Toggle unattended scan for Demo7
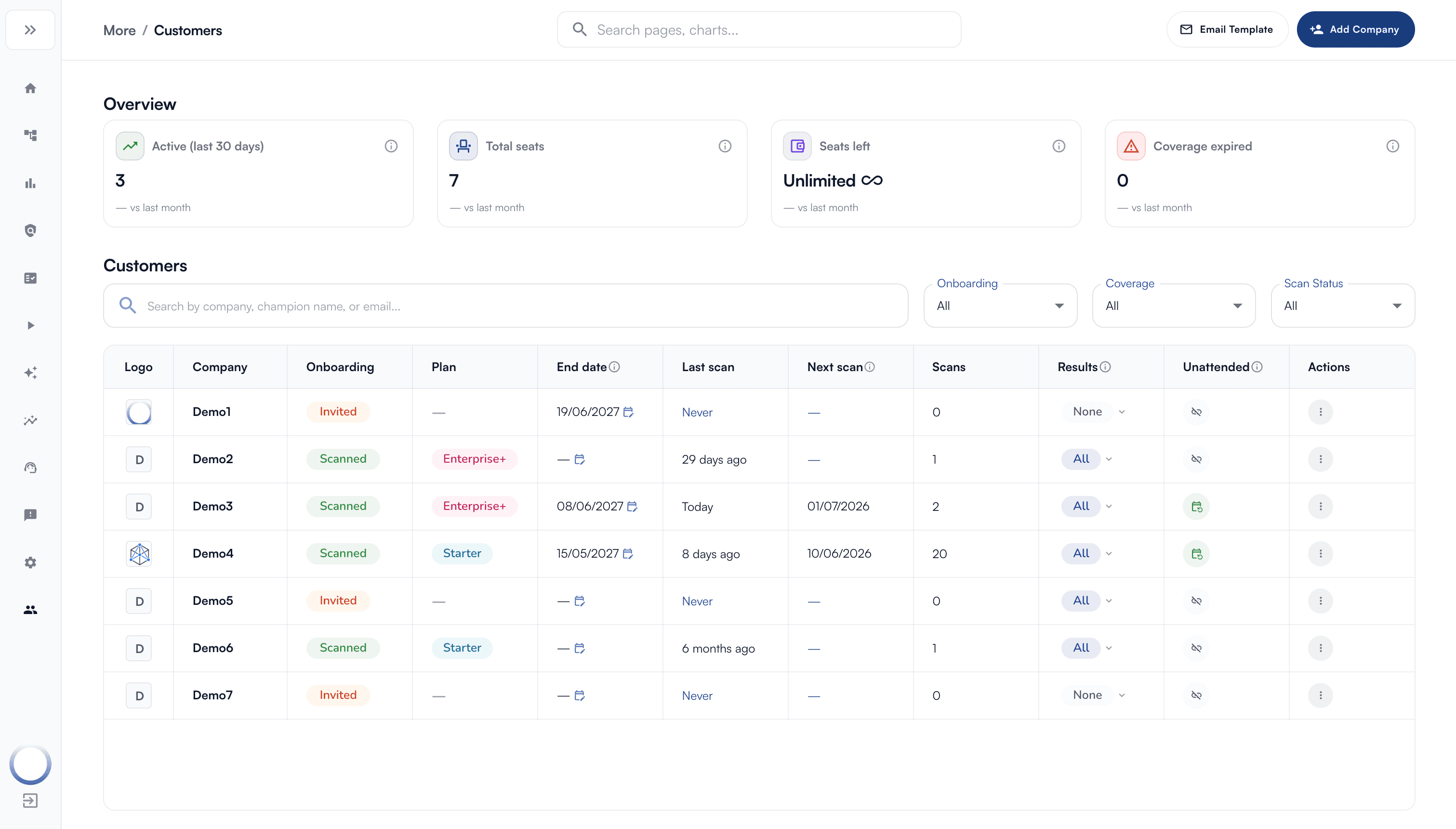 click(x=1196, y=695)
